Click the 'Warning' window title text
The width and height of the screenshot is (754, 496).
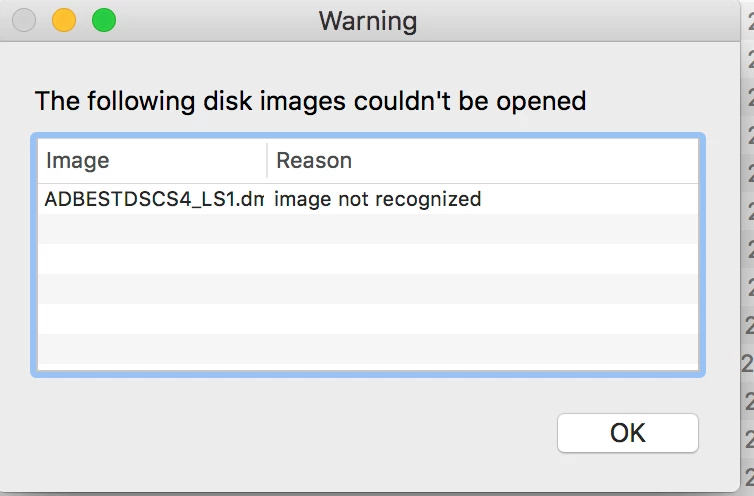(x=368, y=21)
